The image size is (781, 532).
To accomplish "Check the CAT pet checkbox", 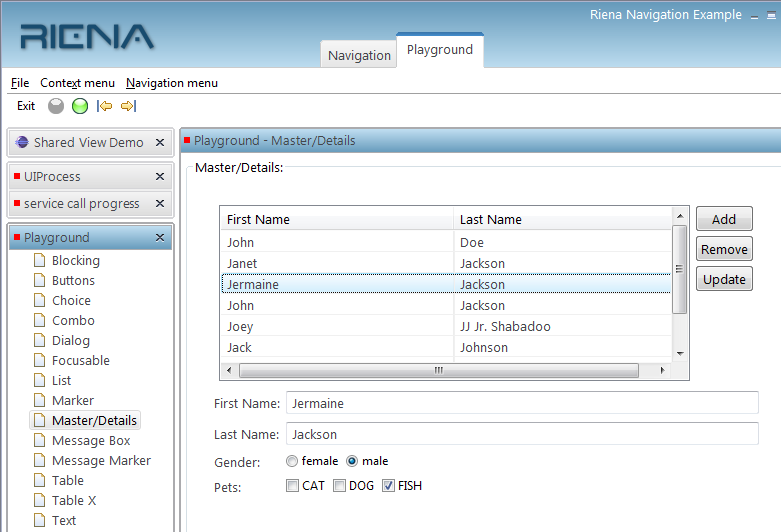I will [x=292, y=487].
